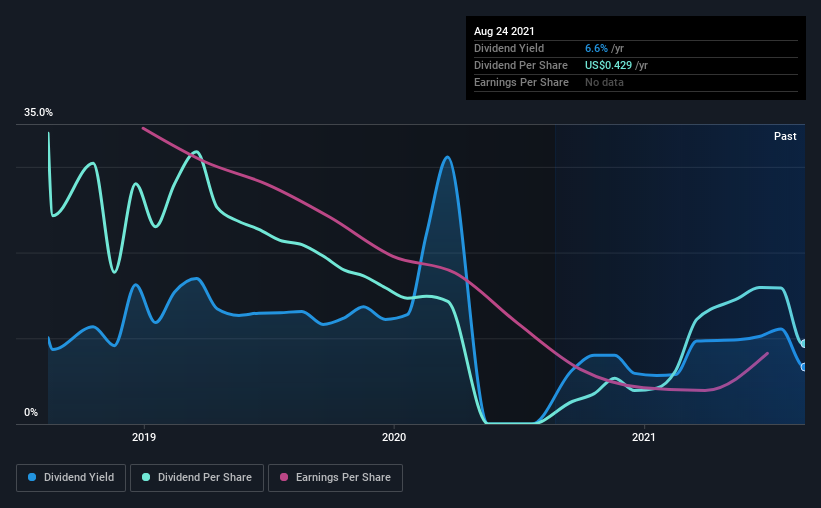Toggle the Dividend Per Share legend button
The width and height of the screenshot is (821, 508).
(197, 478)
